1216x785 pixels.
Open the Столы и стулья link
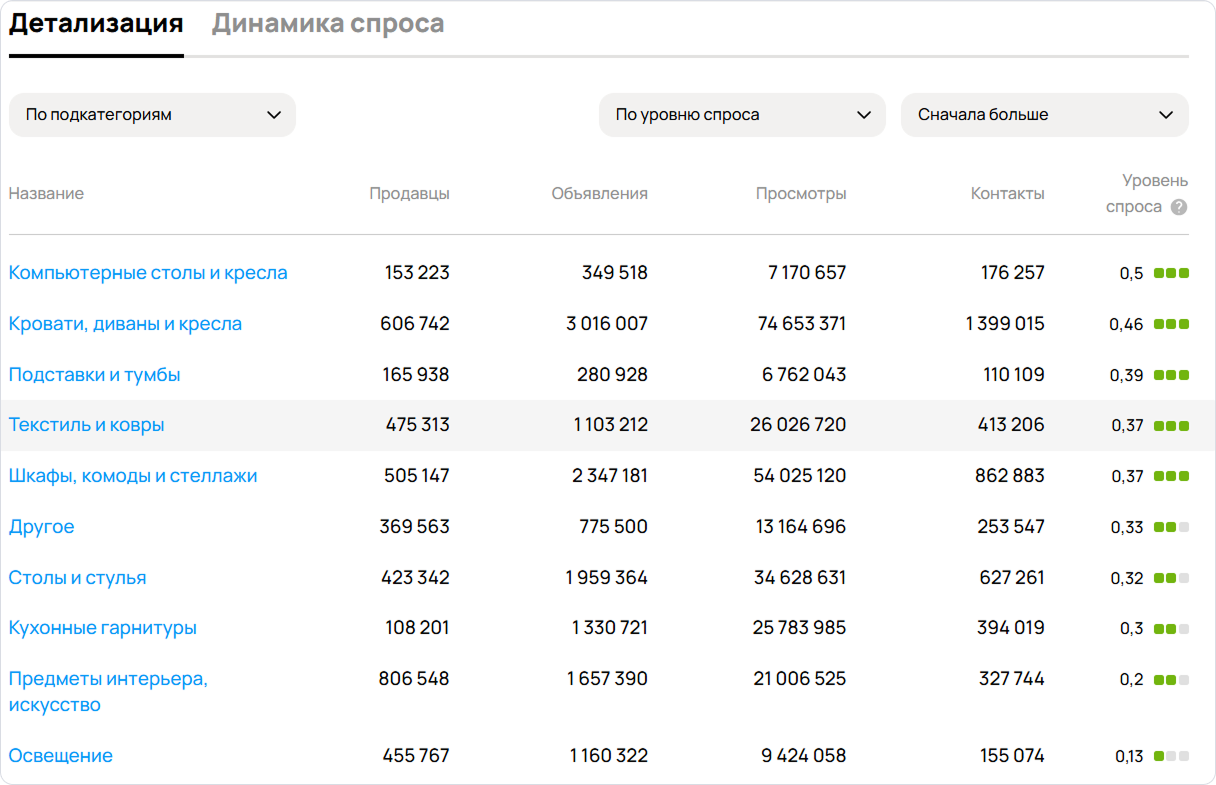[x=78, y=578]
